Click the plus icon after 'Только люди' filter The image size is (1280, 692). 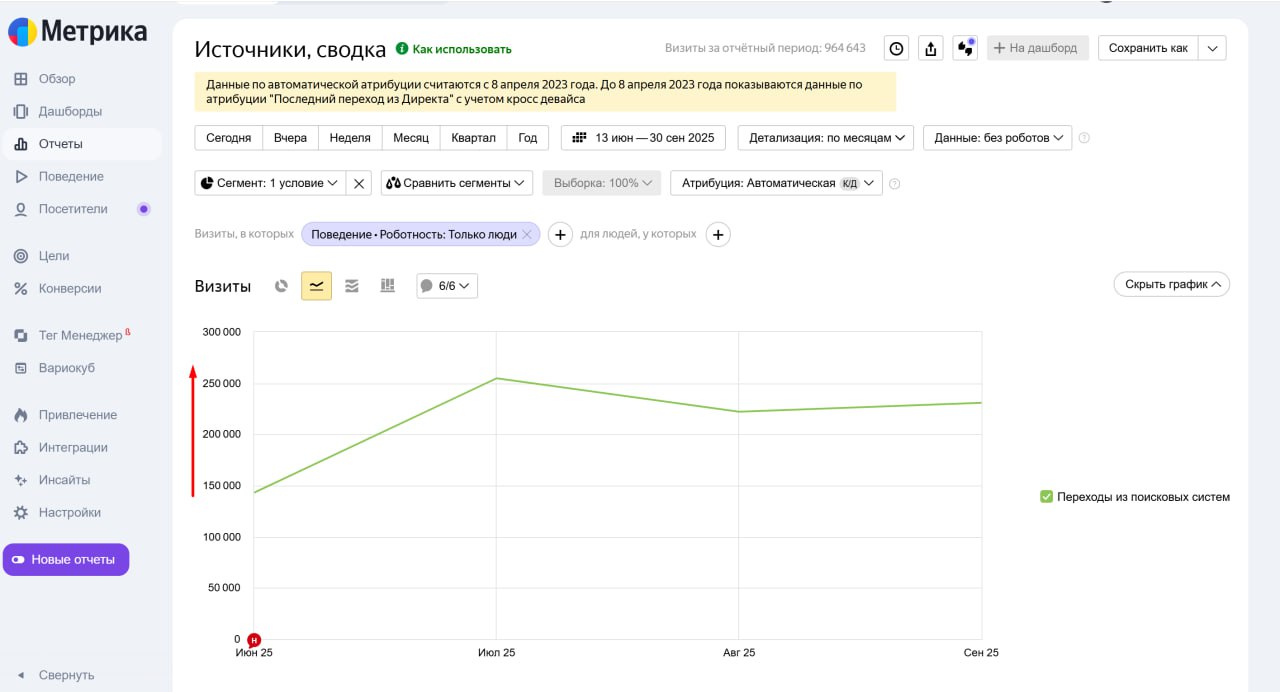click(x=560, y=234)
